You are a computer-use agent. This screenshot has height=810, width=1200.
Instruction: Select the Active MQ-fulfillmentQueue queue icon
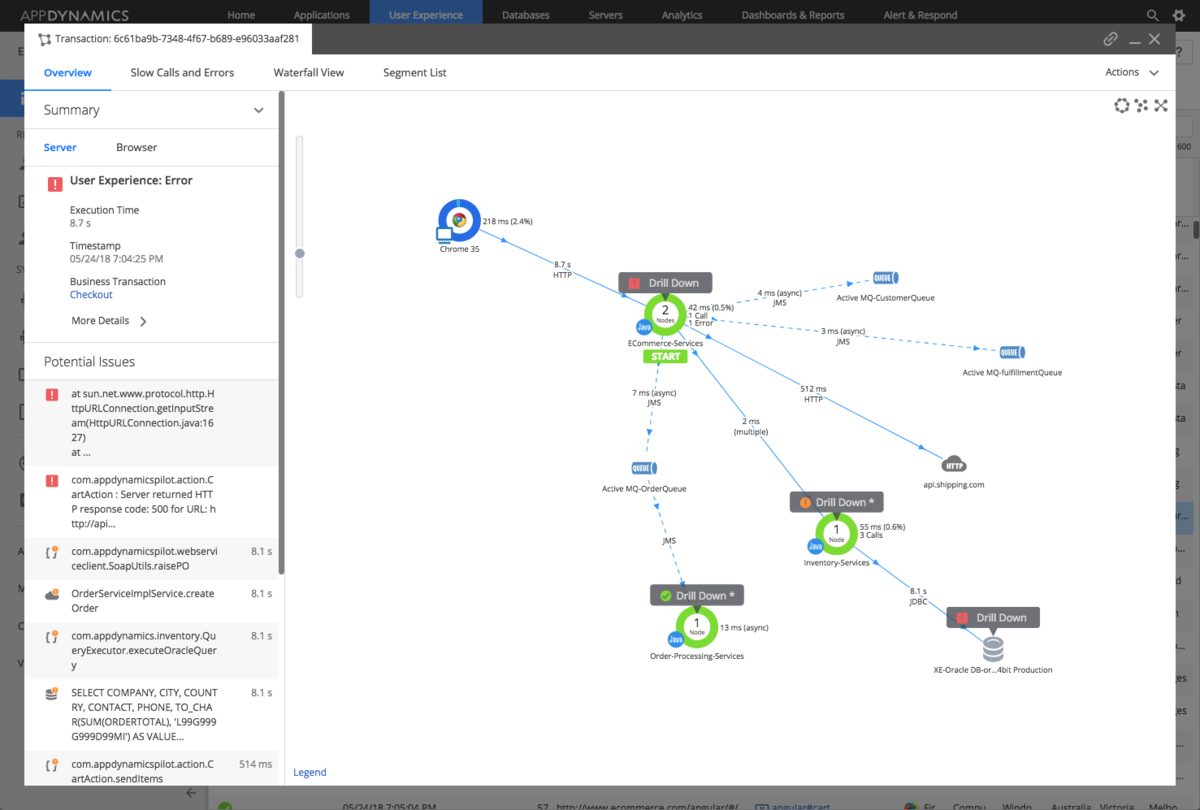coord(1012,353)
